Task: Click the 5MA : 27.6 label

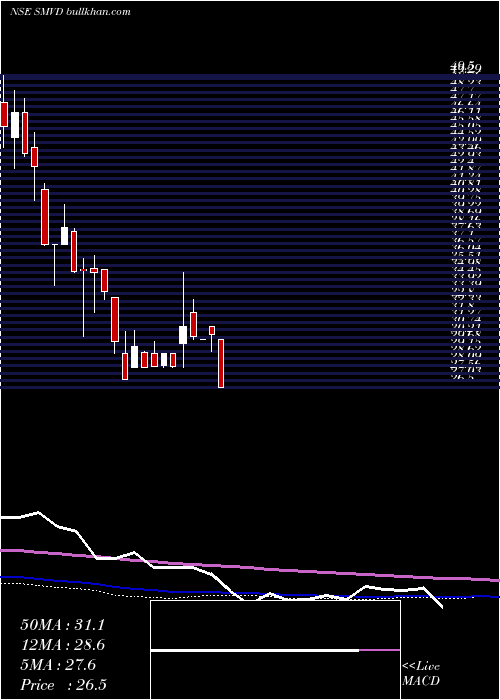Action: pos(58,665)
